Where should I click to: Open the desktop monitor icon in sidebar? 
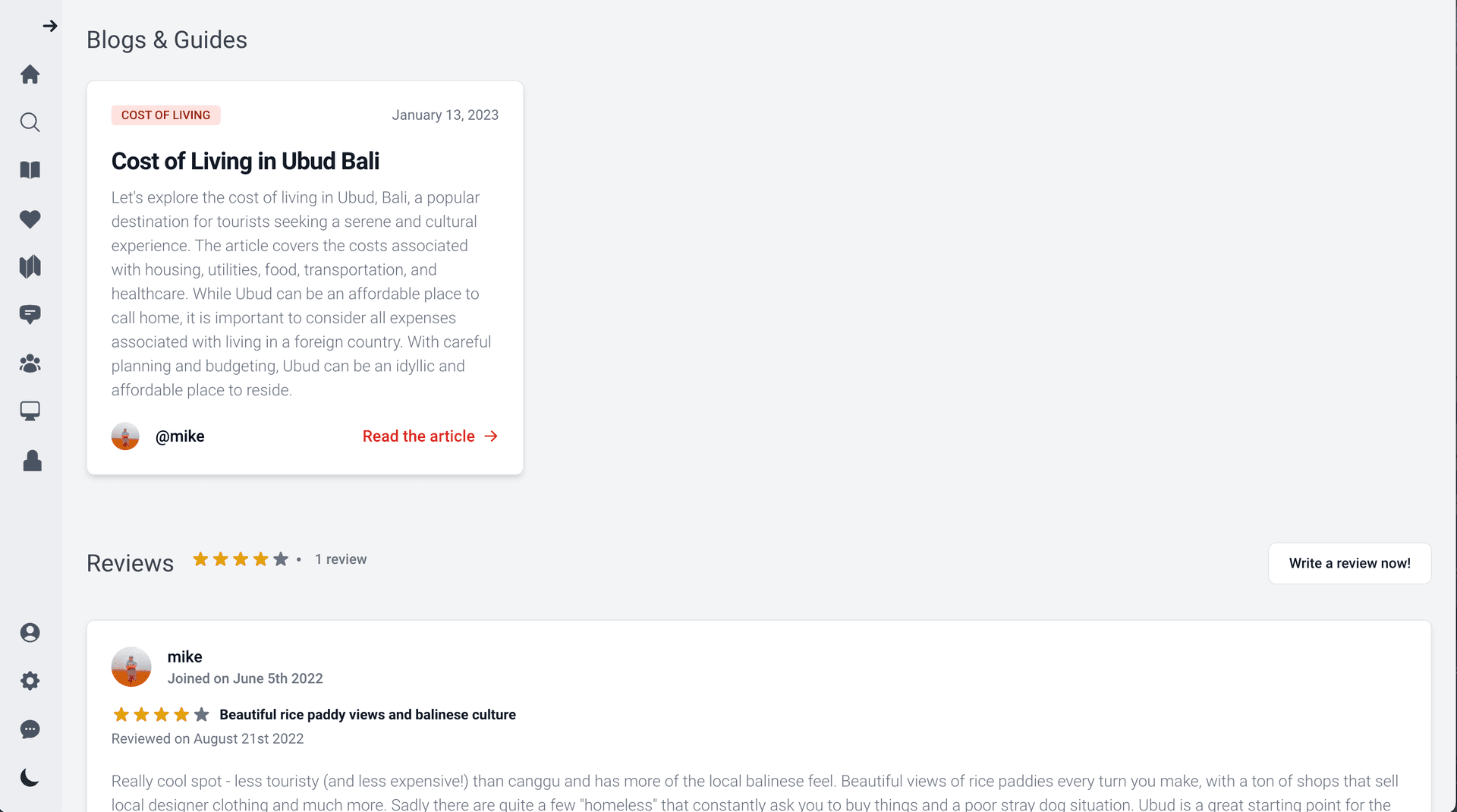click(30, 411)
